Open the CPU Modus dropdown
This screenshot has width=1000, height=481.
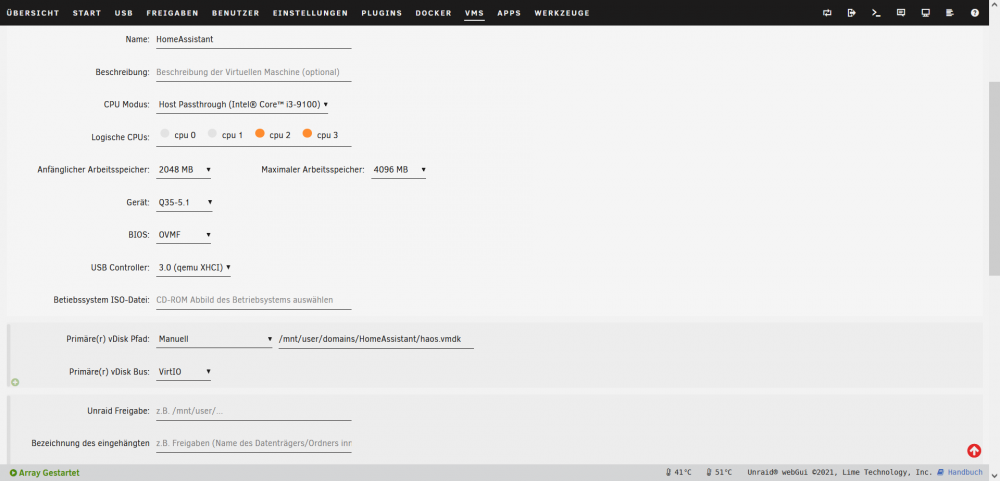click(242, 104)
